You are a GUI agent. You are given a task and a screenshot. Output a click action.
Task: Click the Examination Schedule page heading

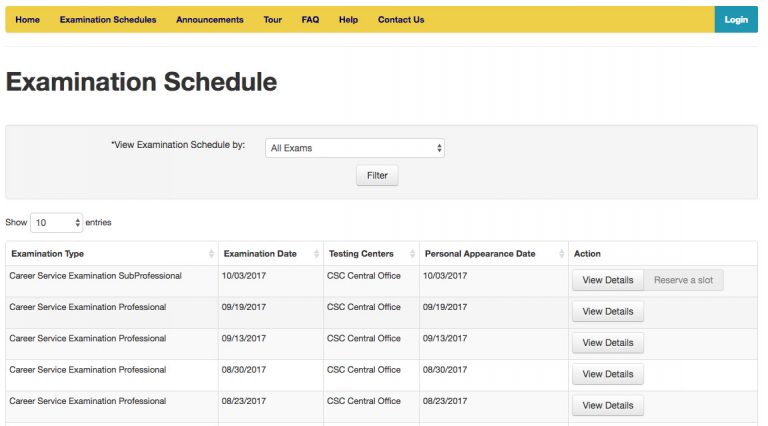[x=142, y=82]
